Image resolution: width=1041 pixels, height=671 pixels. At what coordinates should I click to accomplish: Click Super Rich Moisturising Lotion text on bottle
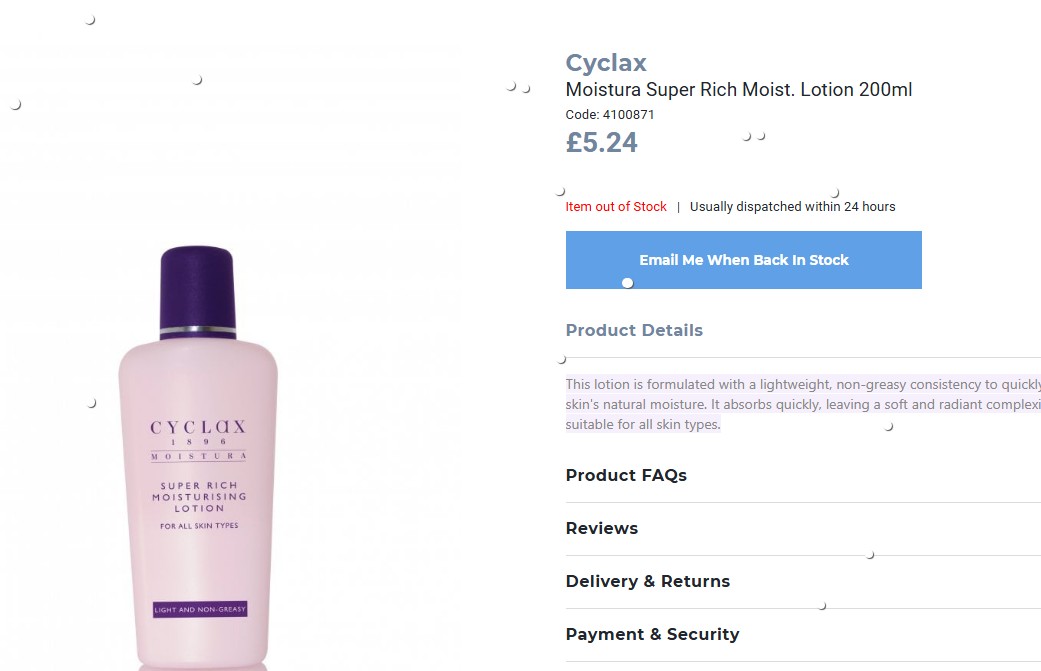click(199, 497)
